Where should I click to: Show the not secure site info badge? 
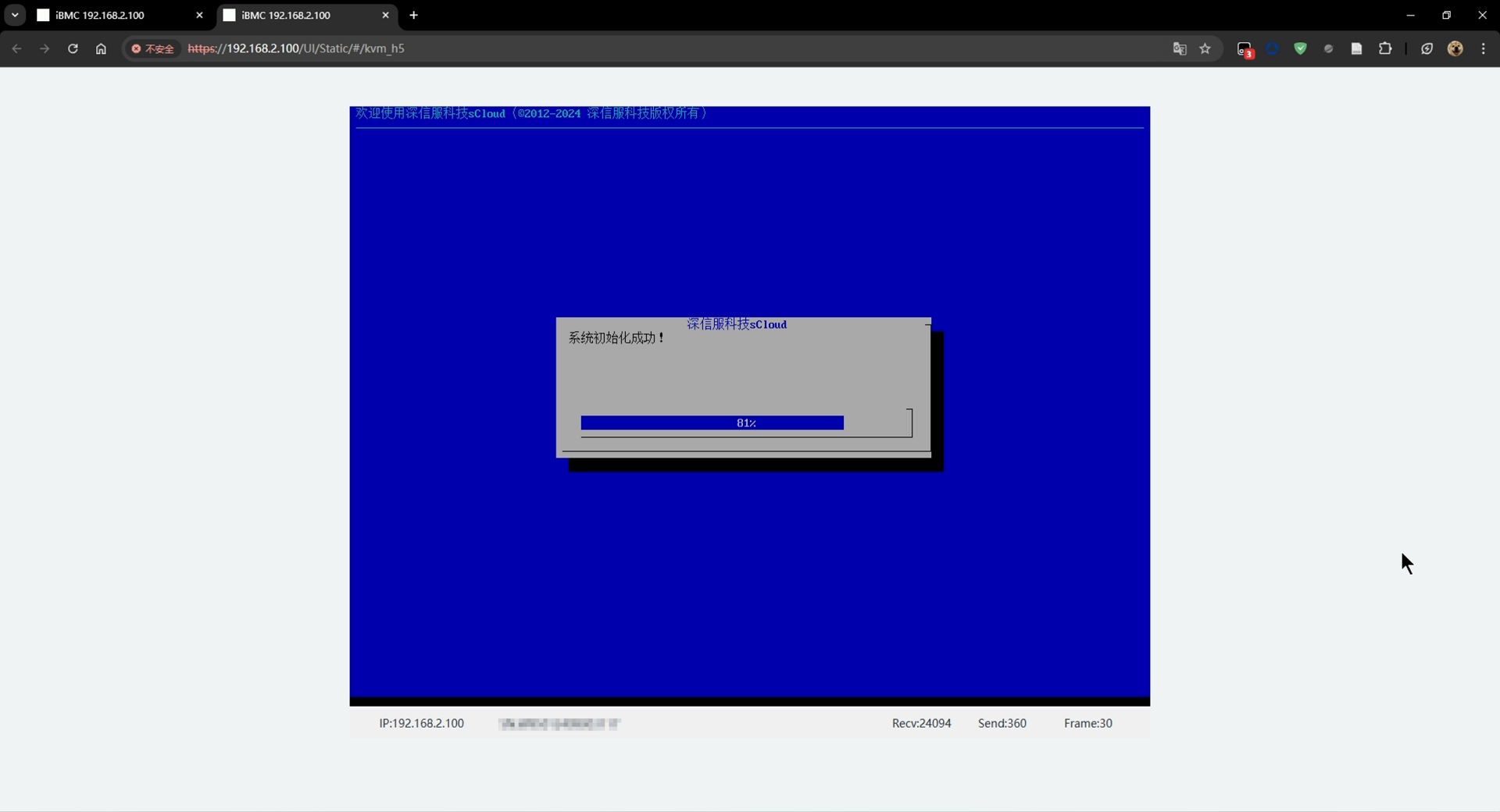coord(153,48)
